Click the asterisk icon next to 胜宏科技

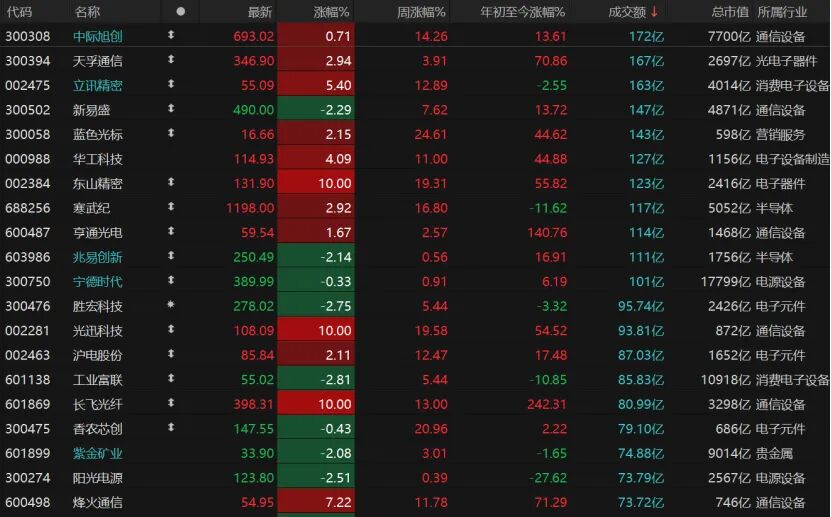[x=171, y=306]
